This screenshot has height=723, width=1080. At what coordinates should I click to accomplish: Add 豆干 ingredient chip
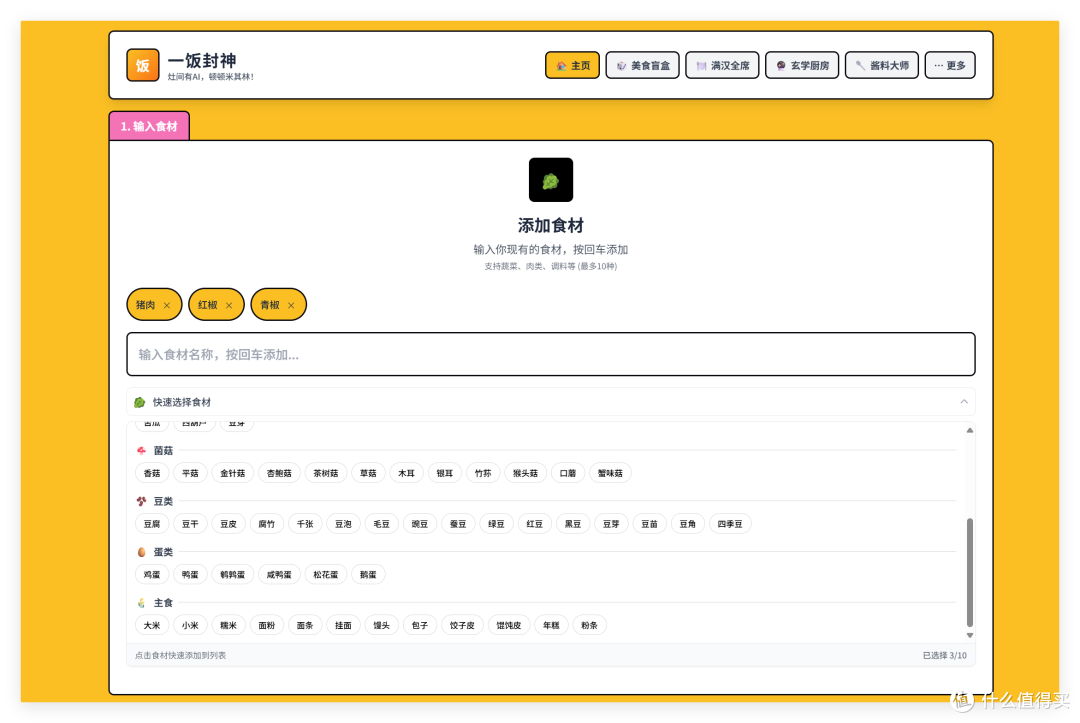click(190, 524)
